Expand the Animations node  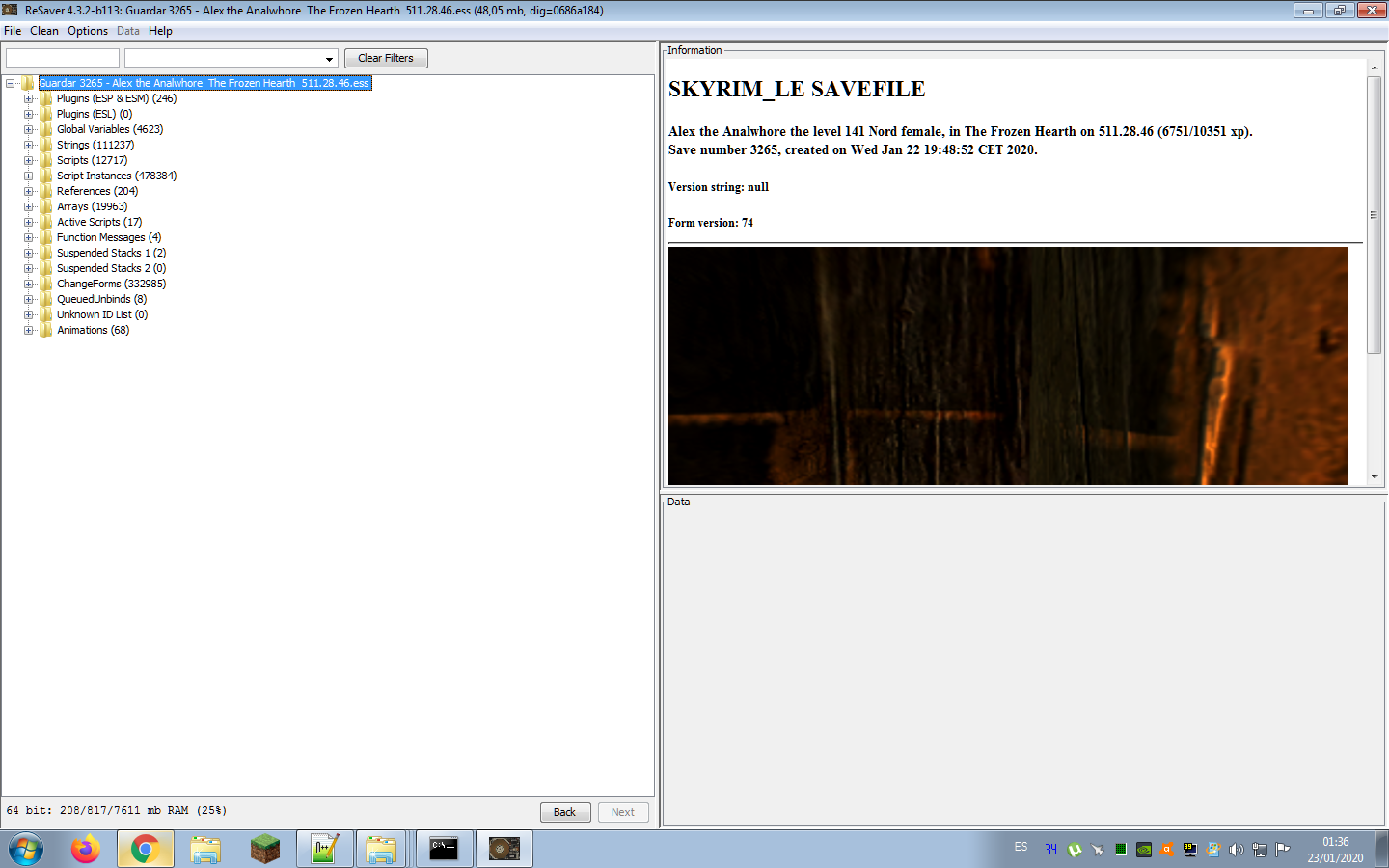pyautogui.click(x=29, y=330)
